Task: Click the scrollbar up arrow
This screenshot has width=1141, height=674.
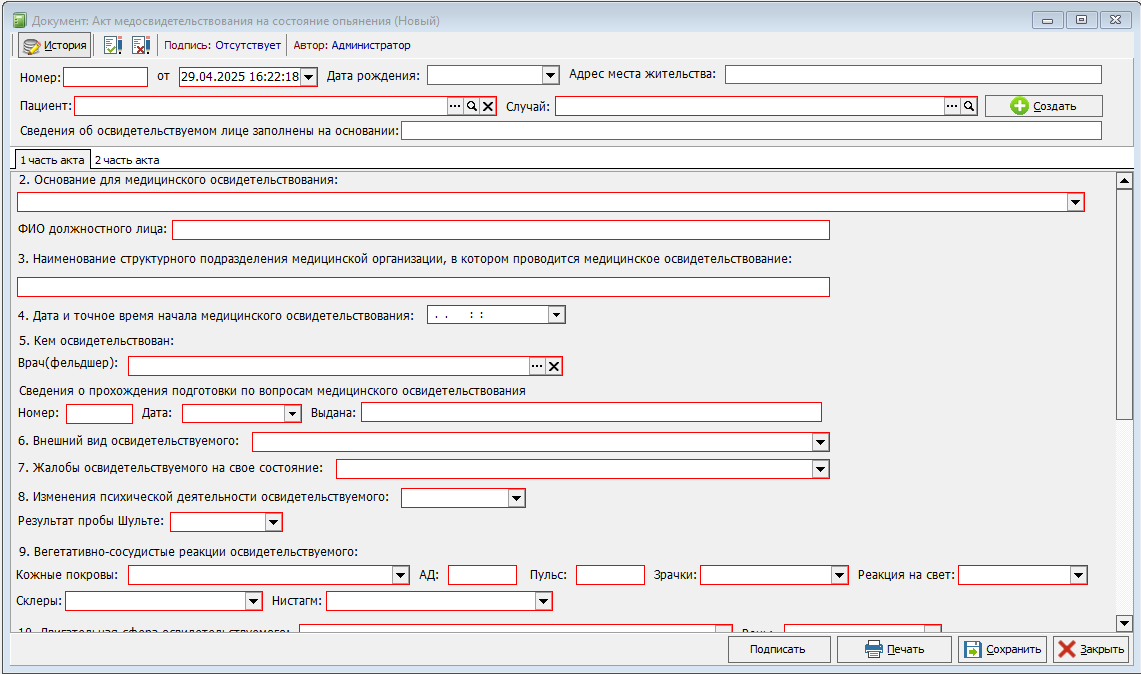Action: [x=1124, y=181]
